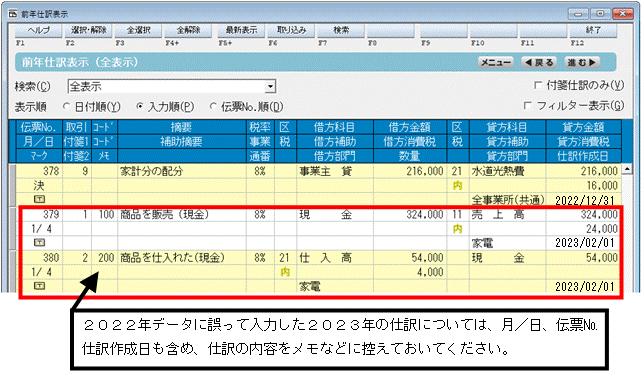Viewport: 642px width, 383px height.
Task: Click the voucher number 380 cell
Action: tap(39, 258)
